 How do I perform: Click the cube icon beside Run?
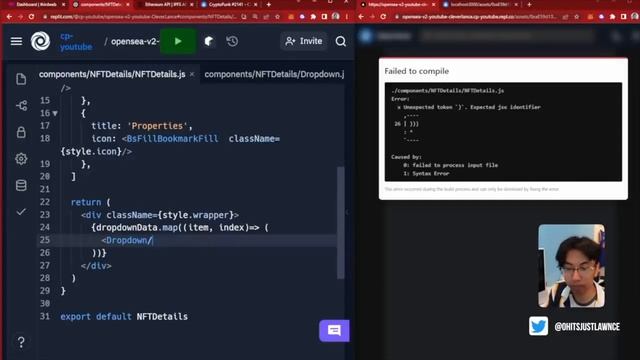click(209, 41)
